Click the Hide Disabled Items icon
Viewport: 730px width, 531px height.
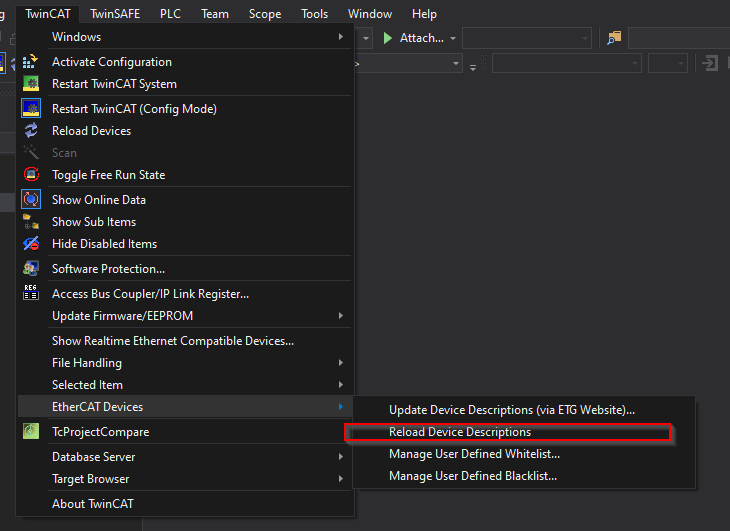pos(31,243)
